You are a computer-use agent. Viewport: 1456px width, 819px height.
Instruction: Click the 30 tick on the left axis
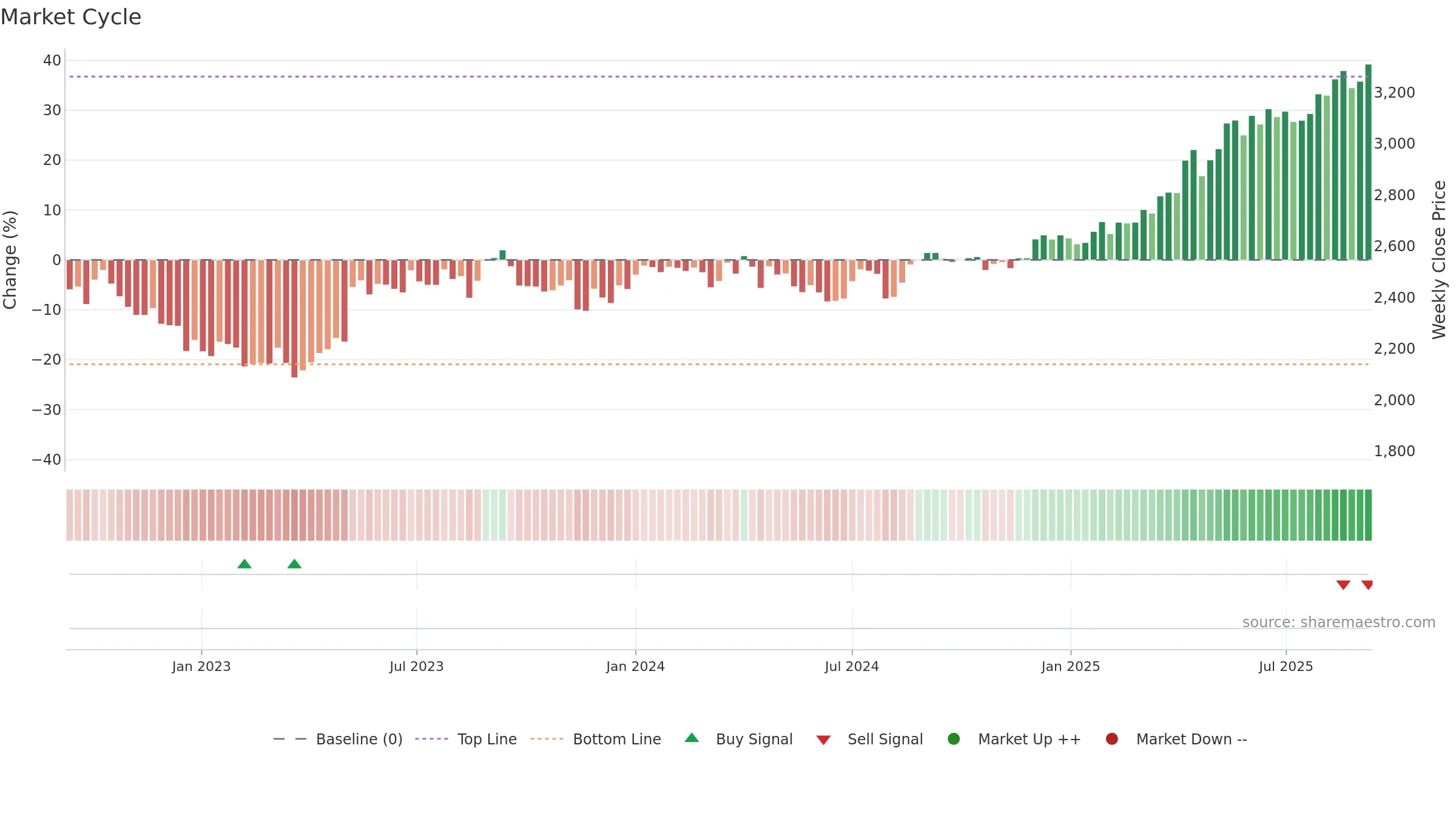pos(52,110)
